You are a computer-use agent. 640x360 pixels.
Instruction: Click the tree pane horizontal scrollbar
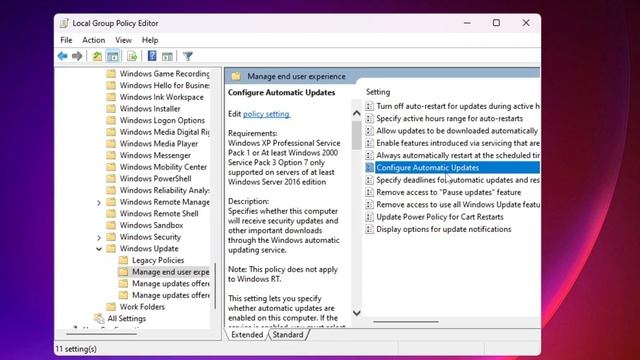pos(101,334)
